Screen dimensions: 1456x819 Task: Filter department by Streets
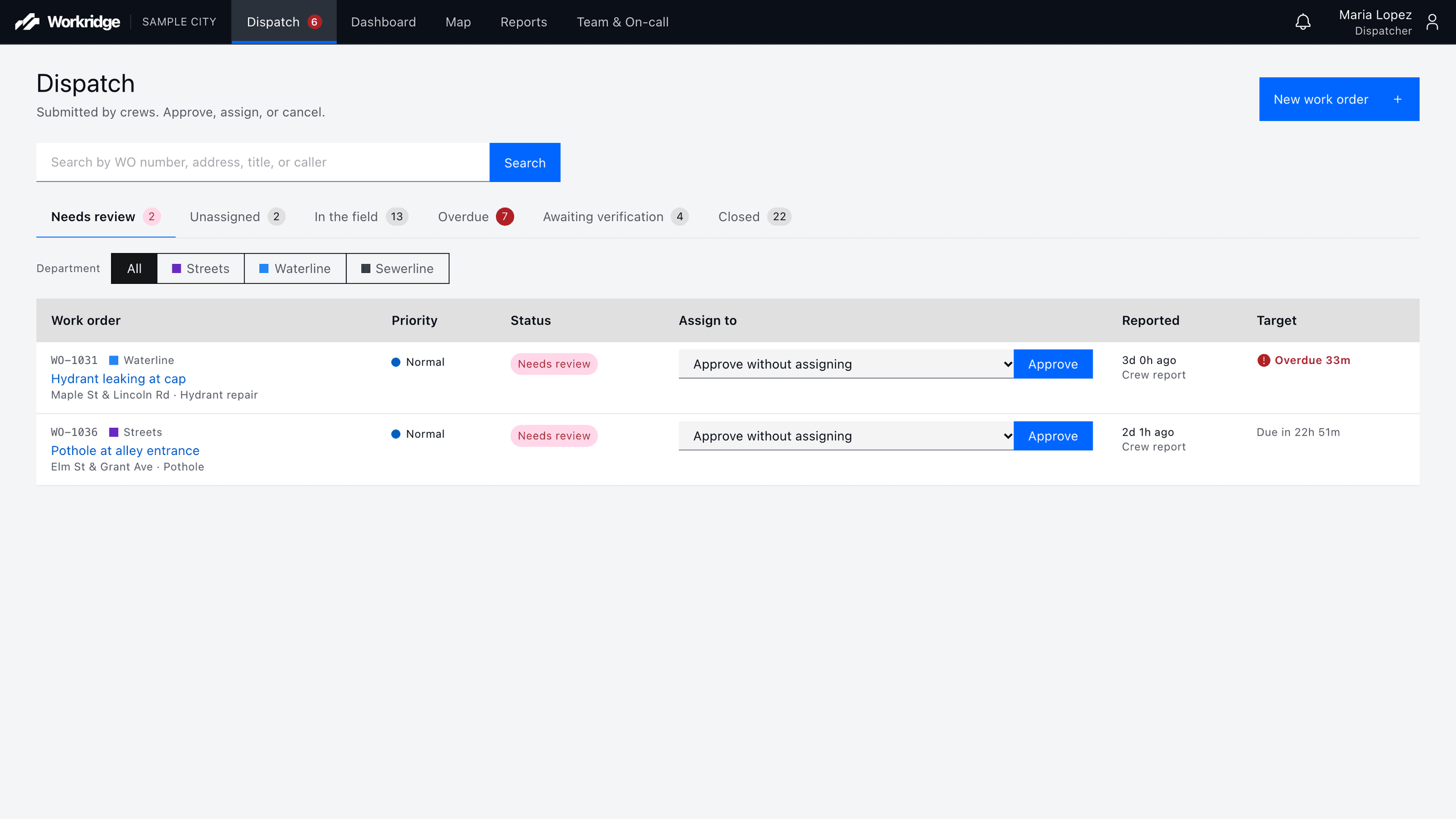[201, 268]
